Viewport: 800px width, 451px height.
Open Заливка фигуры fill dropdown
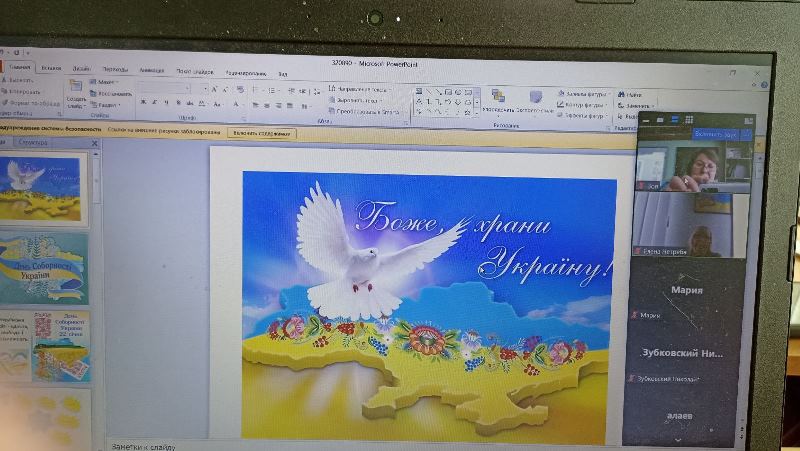[584, 94]
